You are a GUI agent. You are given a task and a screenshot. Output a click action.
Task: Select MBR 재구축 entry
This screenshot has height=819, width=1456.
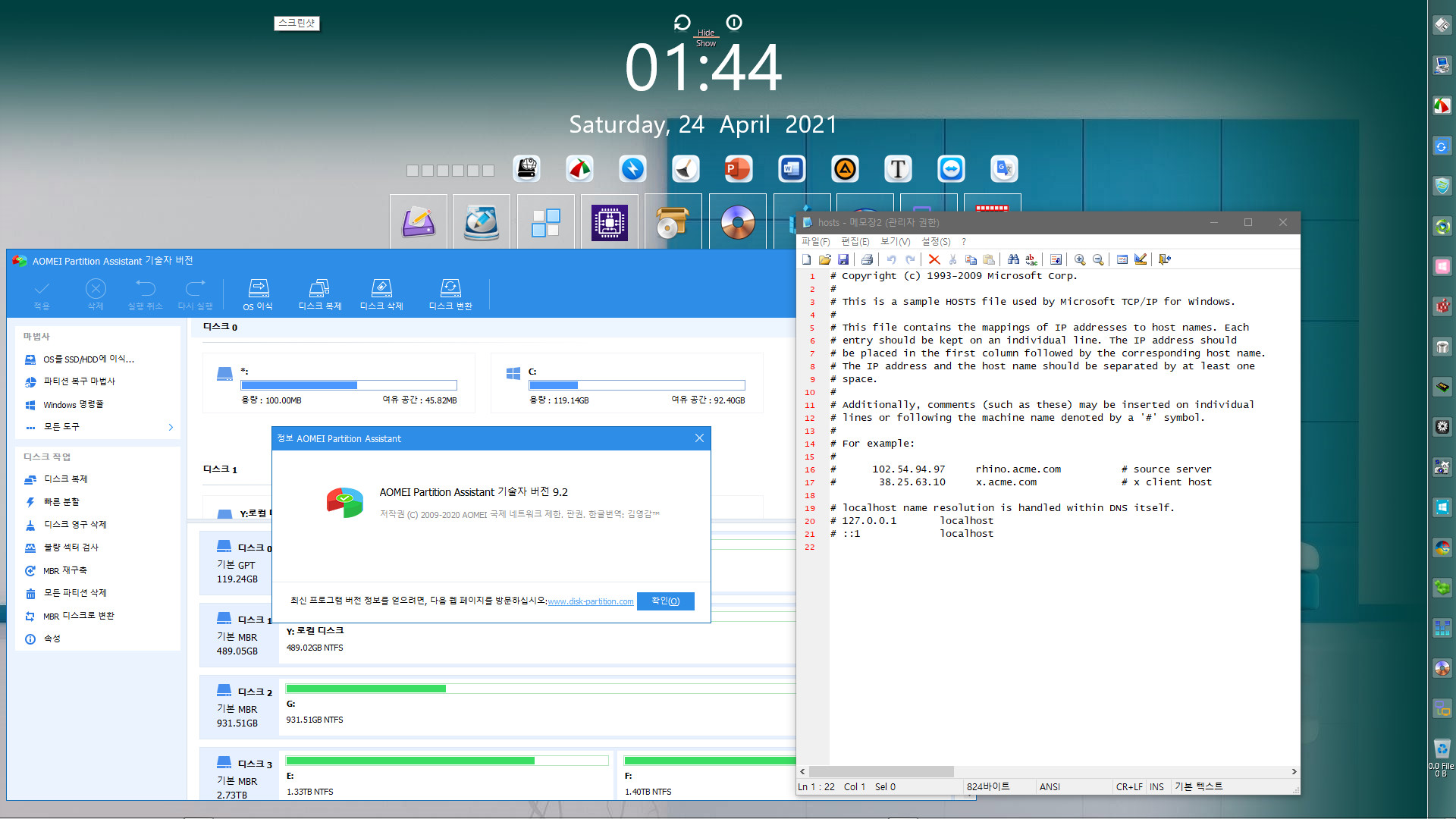64,570
